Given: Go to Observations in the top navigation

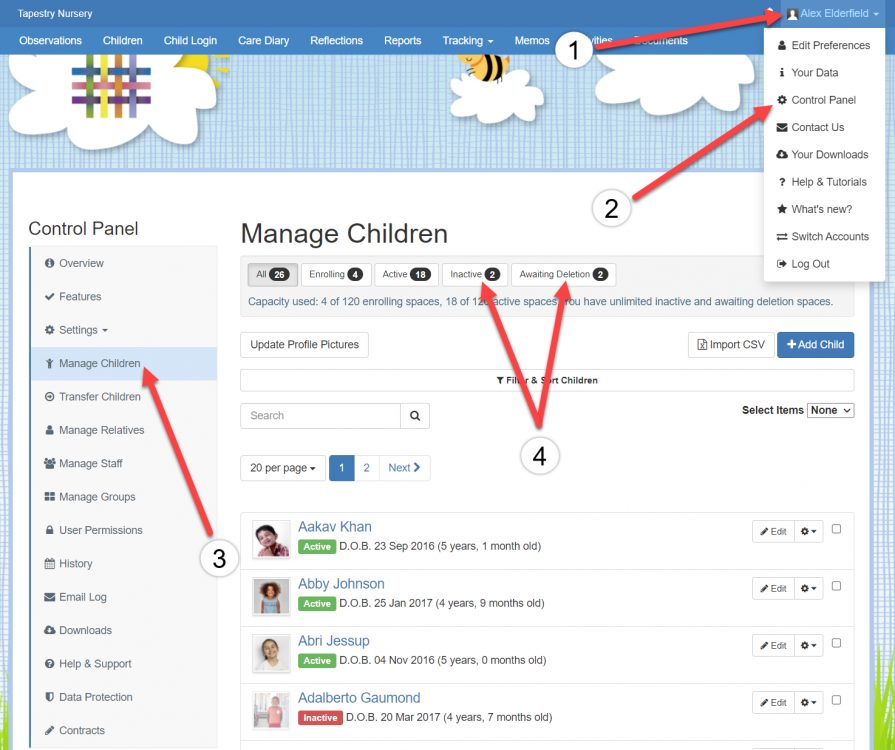Looking at the screenshot, I should [x=50, y=41].
